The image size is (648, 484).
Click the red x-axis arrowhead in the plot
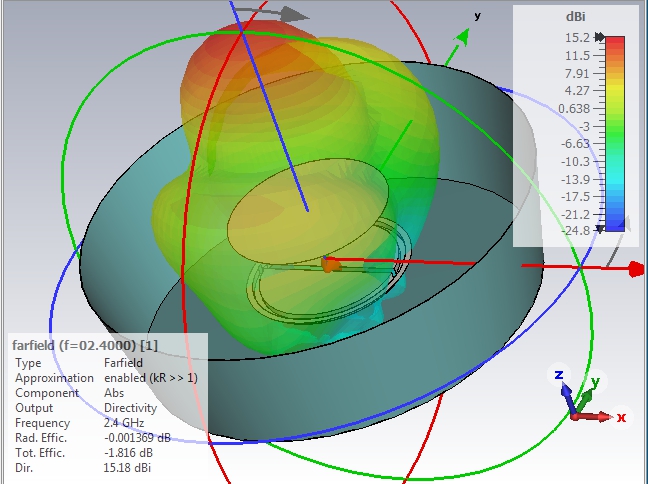(x=637, y=269)
